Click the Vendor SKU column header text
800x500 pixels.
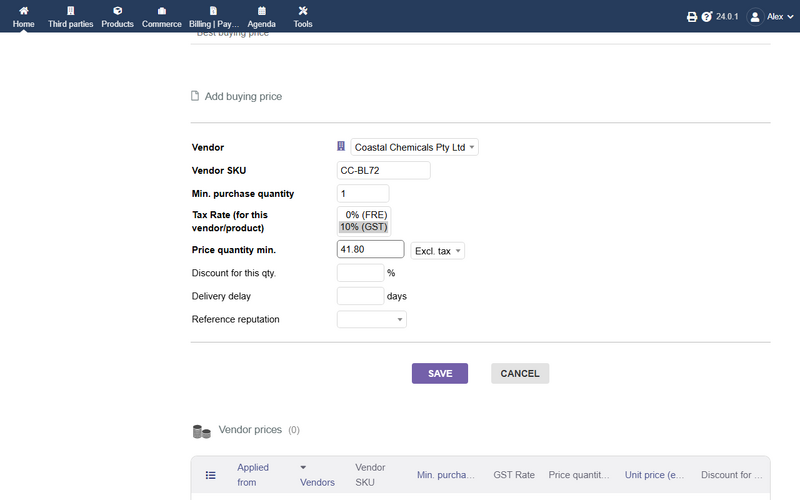pyautogui.click(x=370, y=475)
